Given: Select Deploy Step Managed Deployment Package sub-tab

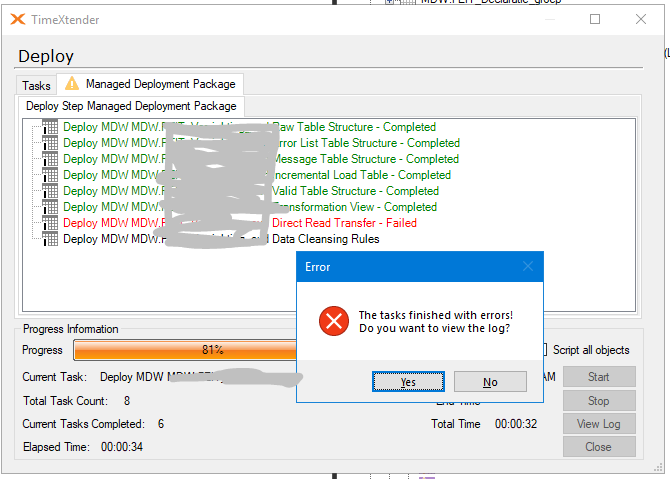Looking at the screenshot, I should [x=131, y=106].
